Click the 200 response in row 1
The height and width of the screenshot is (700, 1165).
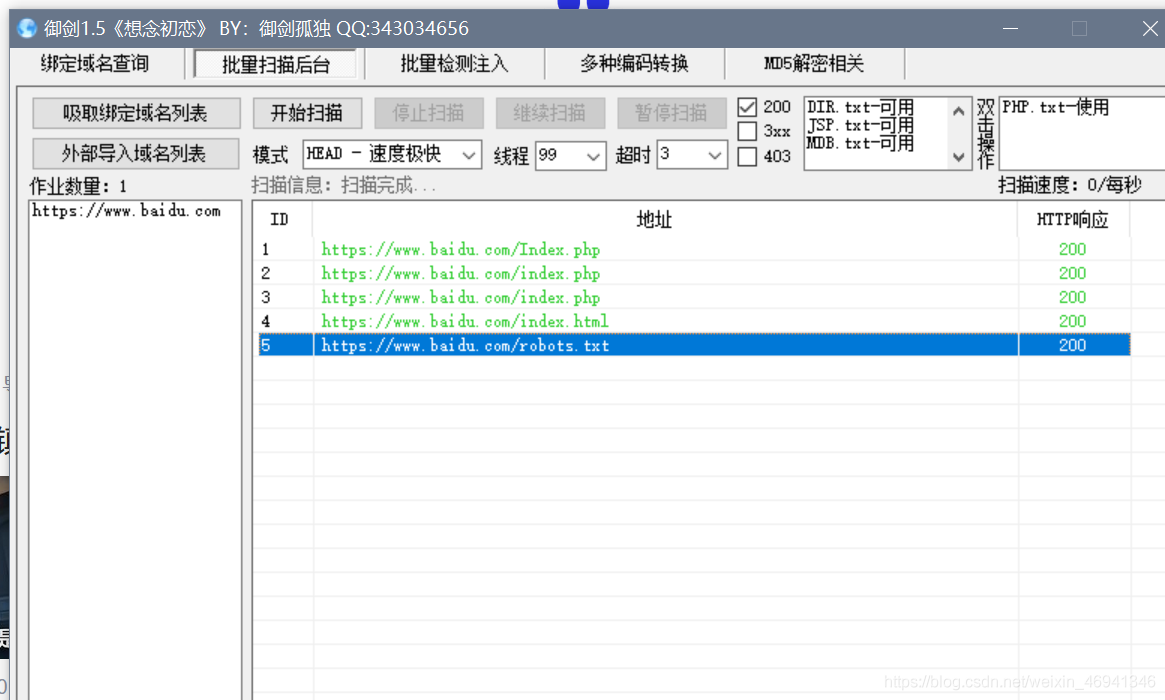tap(1072, 250)
